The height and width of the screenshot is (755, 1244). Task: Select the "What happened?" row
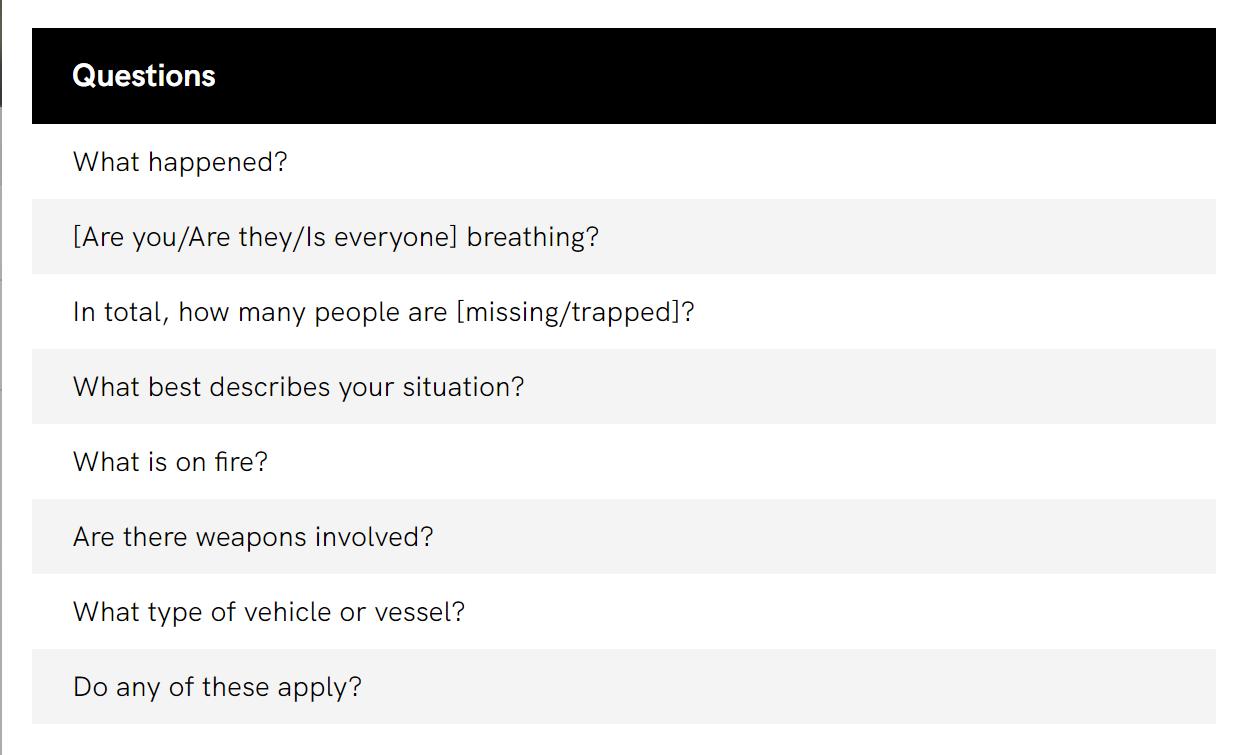click(180, 162)
